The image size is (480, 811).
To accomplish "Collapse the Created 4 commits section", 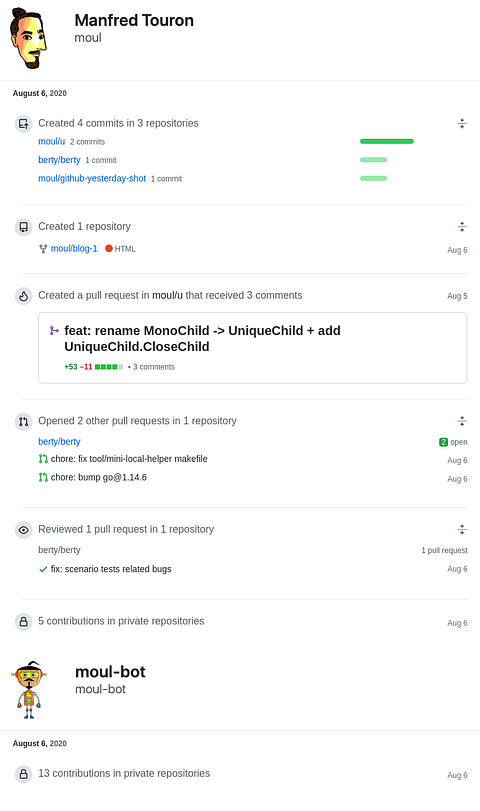I will [x=462, y=123].
